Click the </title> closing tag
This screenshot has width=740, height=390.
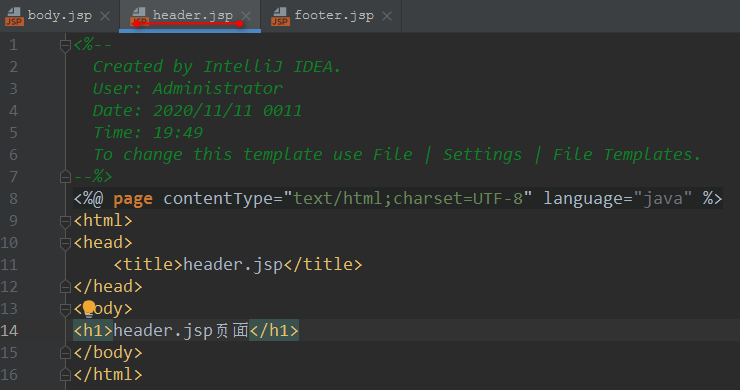click(x=323, y=264)
